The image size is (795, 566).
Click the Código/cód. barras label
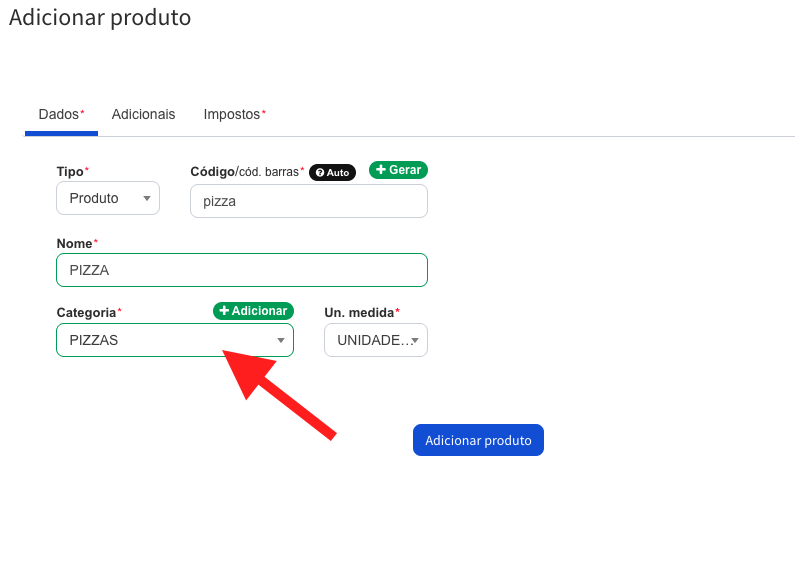click(247, 172)
